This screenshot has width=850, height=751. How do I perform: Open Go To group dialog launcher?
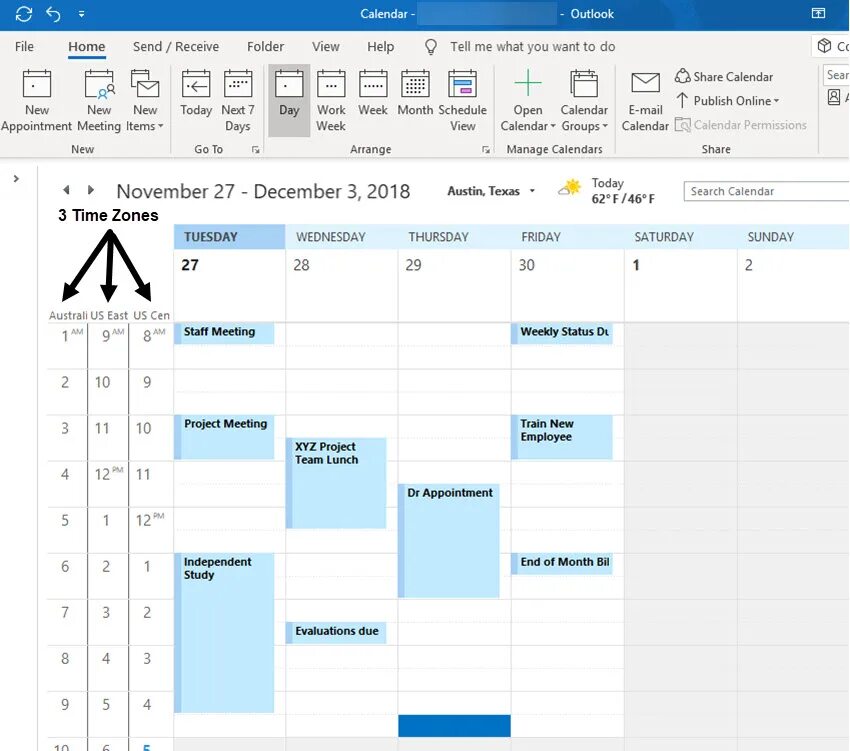256,150
